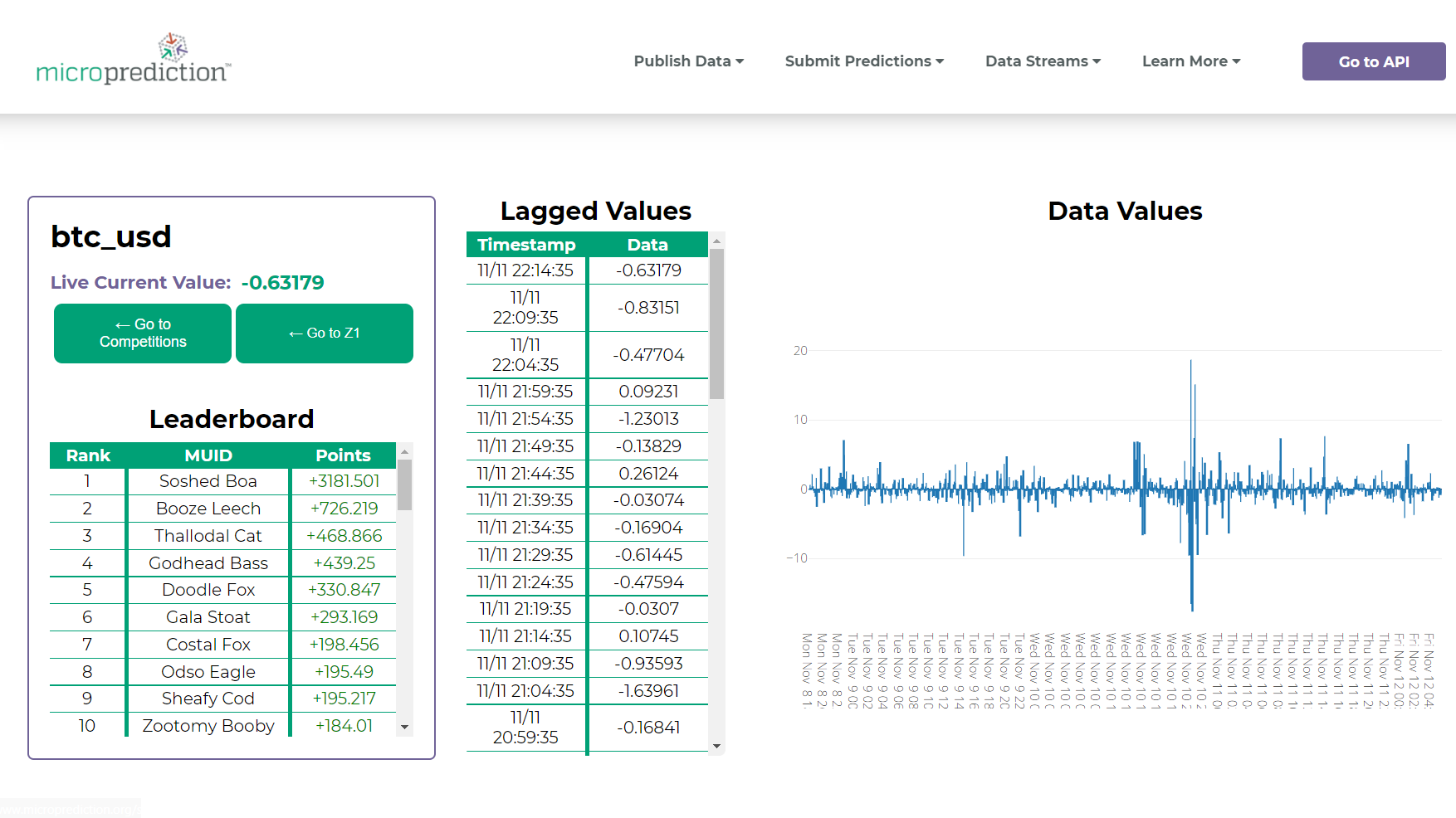Click the -0.83151 data value
This screenshot has width=1456, height=818.
coord(648,308)
